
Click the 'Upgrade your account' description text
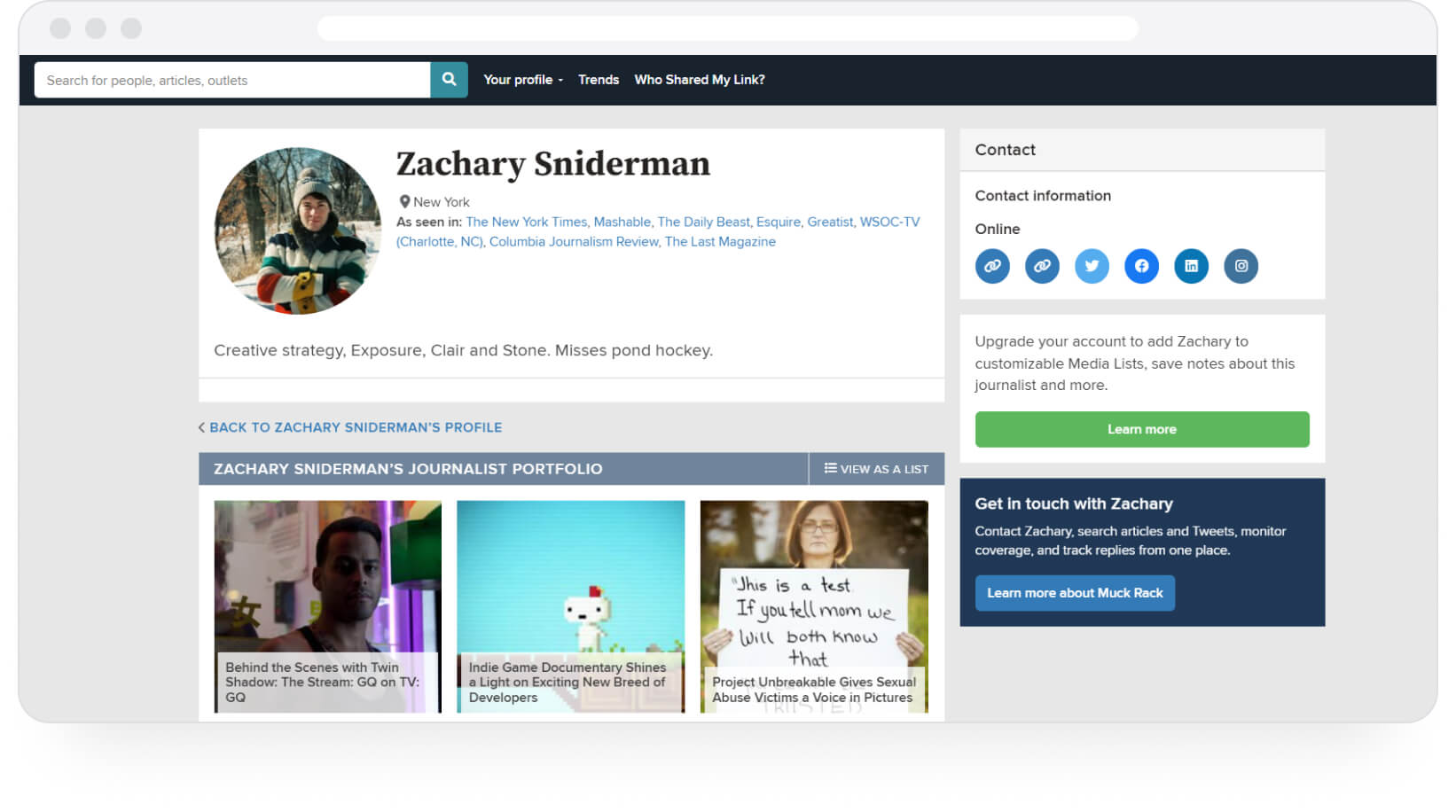pos(1135,363)
